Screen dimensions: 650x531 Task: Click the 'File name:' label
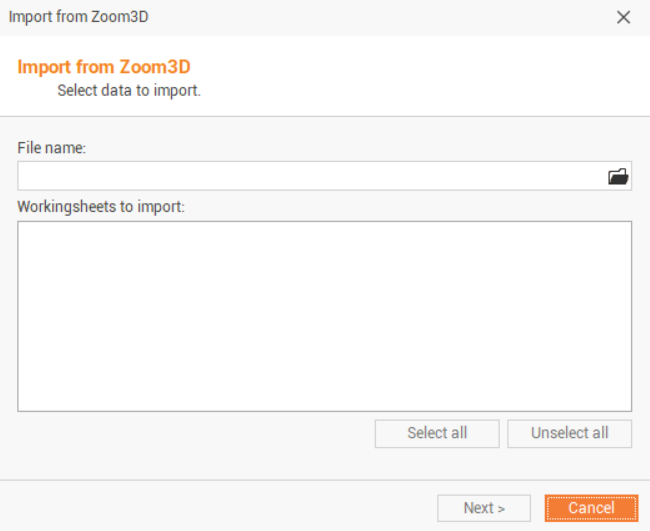[x=52, y=147]
